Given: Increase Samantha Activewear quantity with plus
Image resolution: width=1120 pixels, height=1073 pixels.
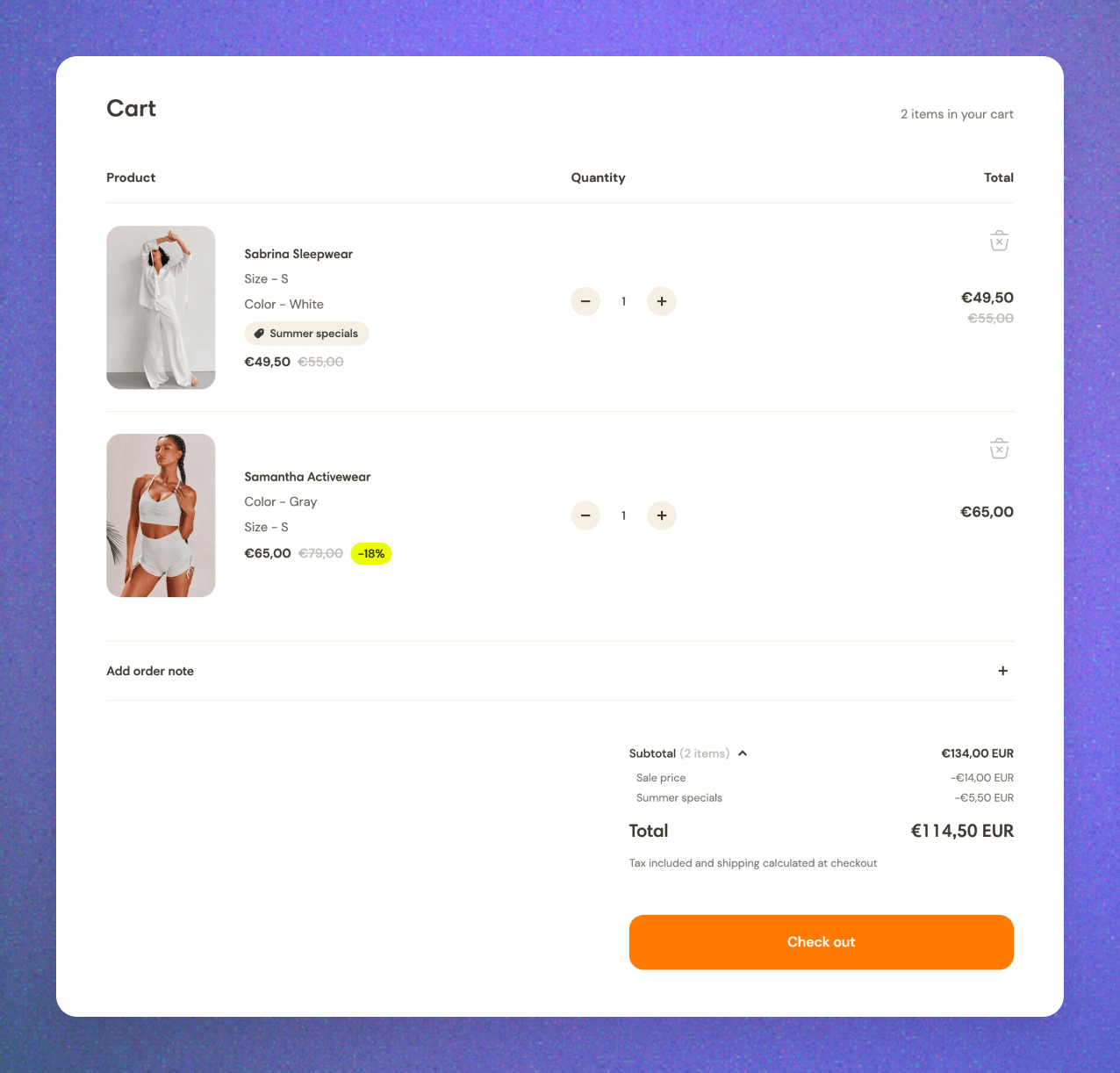Looking at the screenshot, I should pyautogui.click(x=662, y=515).
